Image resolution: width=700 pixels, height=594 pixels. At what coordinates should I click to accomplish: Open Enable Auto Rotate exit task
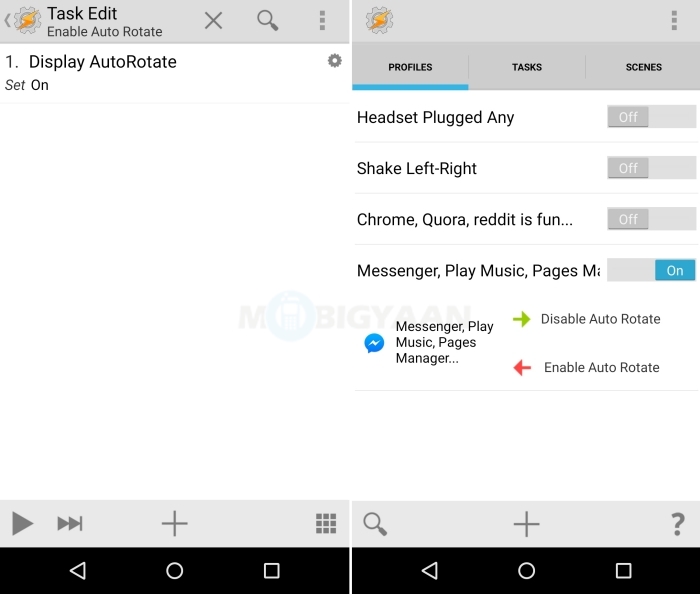point(601,367)
